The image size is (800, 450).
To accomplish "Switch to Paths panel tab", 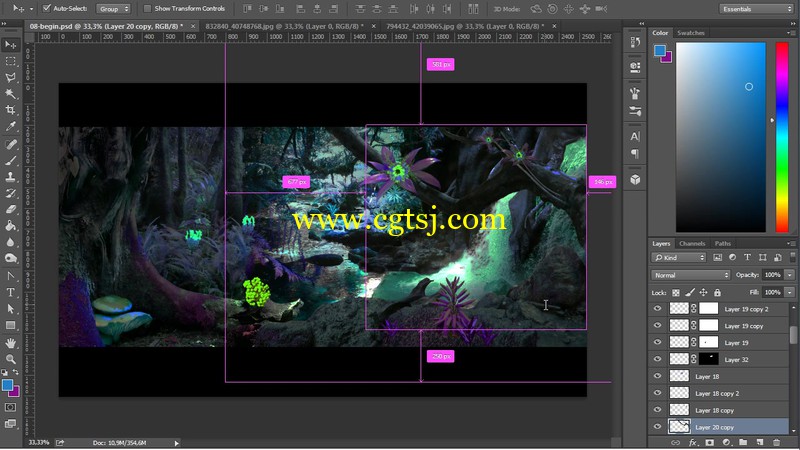I will pos(722,243).
